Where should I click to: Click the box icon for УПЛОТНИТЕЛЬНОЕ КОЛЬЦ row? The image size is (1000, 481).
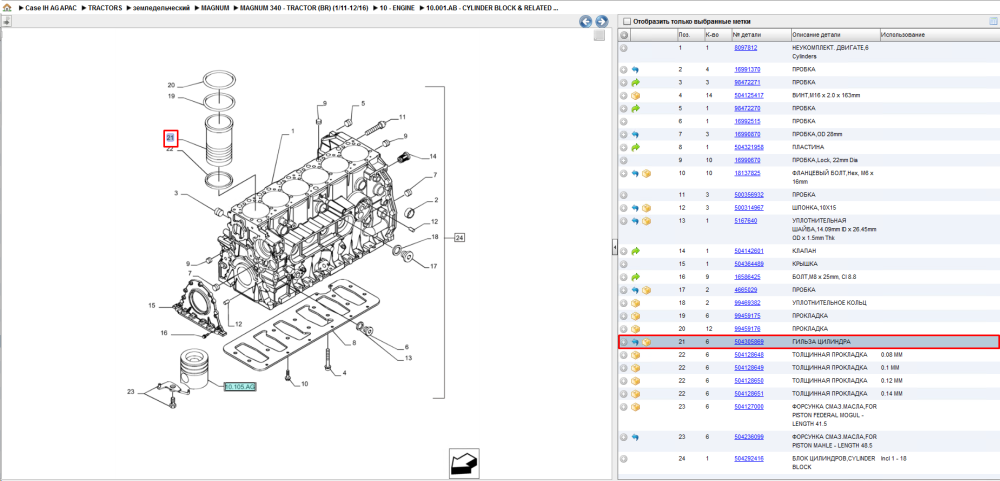pos(635,303)
